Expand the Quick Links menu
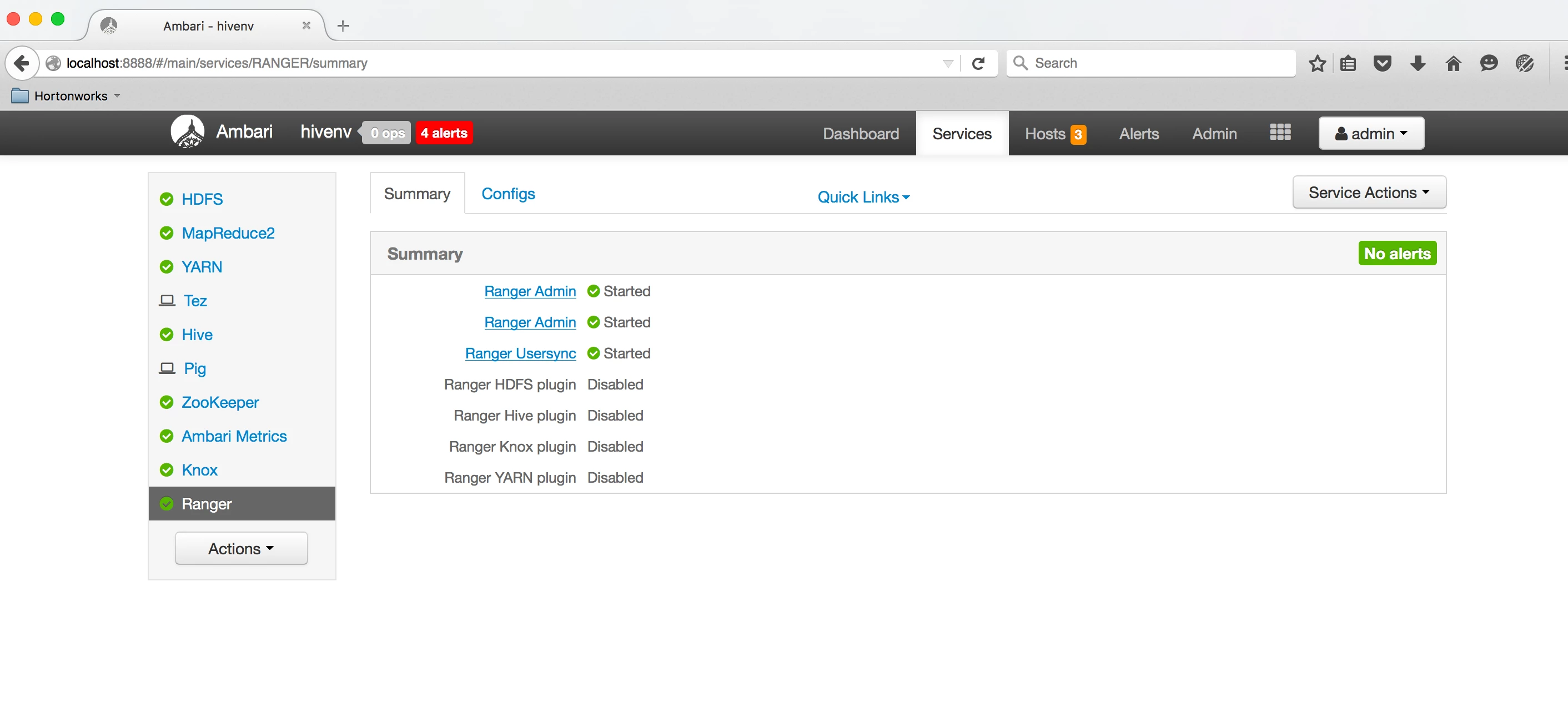The height and width of the screenshot is (708, 1568). tap(863, 197)
